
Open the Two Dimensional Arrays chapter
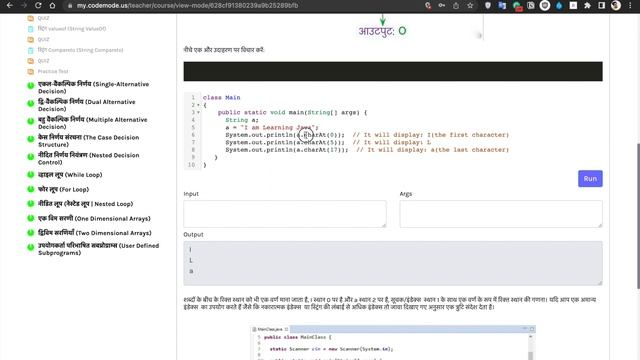click(x=95, y=233)
